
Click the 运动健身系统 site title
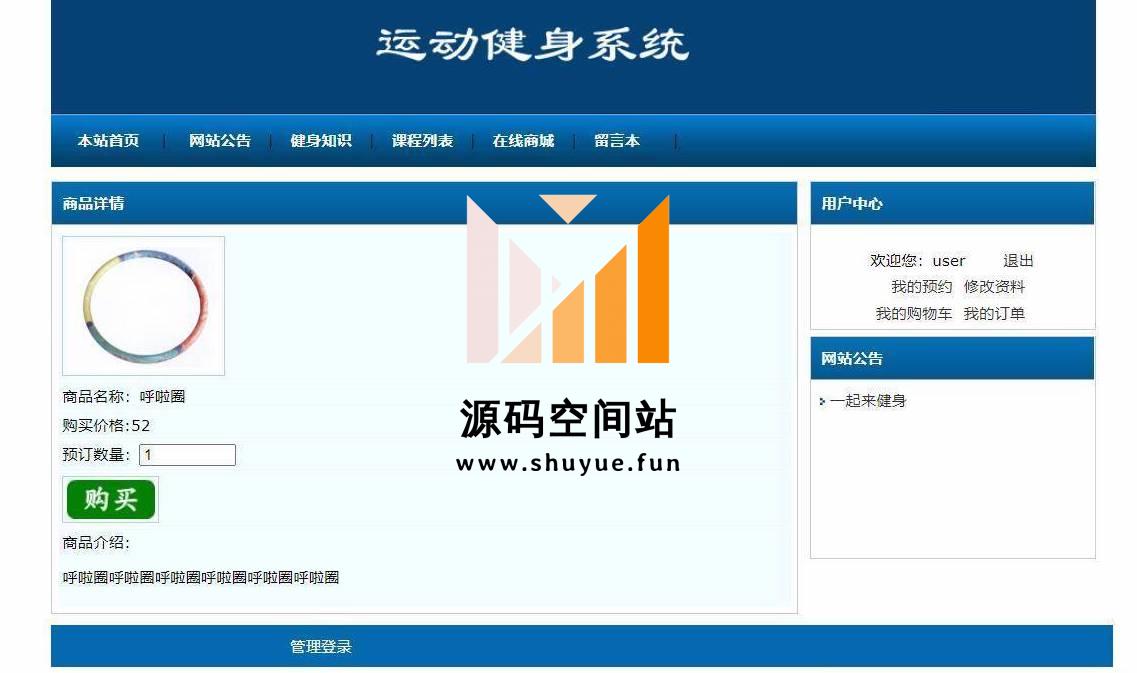pos(532,44)
